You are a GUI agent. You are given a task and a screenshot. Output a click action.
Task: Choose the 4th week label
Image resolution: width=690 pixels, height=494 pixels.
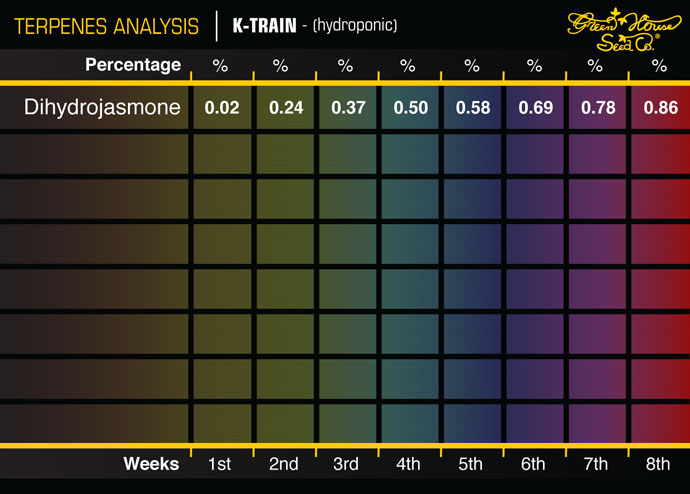[x=408, y=464]
